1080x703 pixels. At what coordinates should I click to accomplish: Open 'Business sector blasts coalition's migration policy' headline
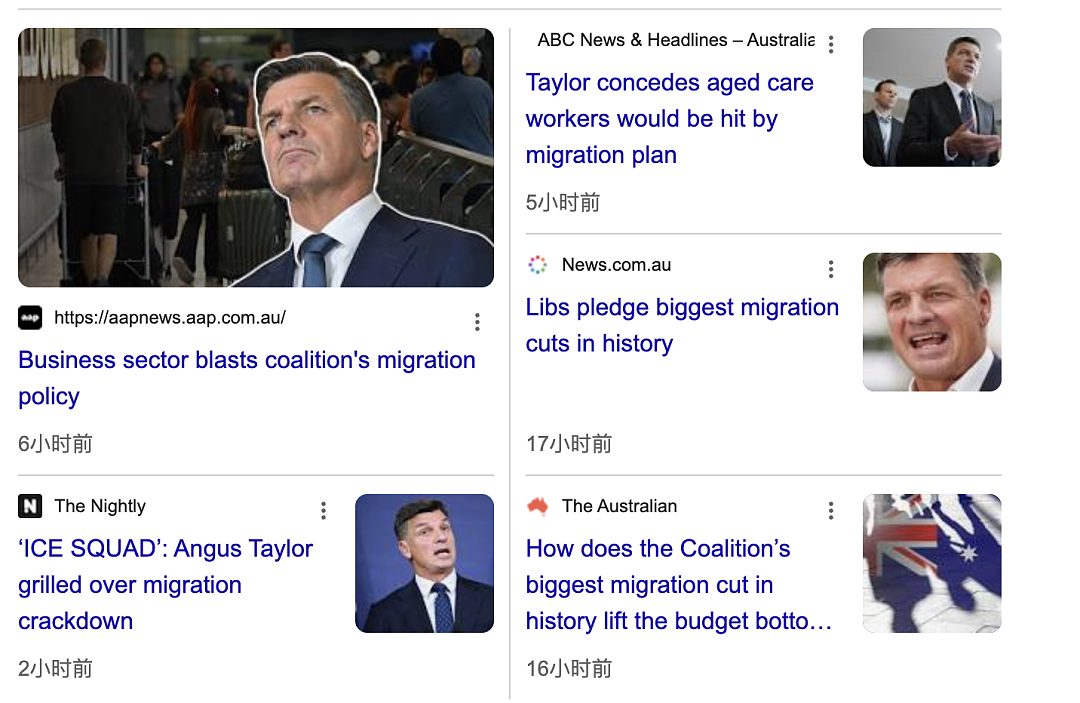(x=247, y=378)
